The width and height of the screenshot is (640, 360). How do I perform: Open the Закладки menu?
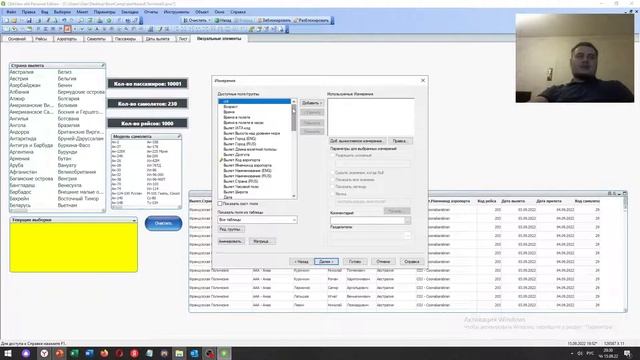(x=130, y=12)
